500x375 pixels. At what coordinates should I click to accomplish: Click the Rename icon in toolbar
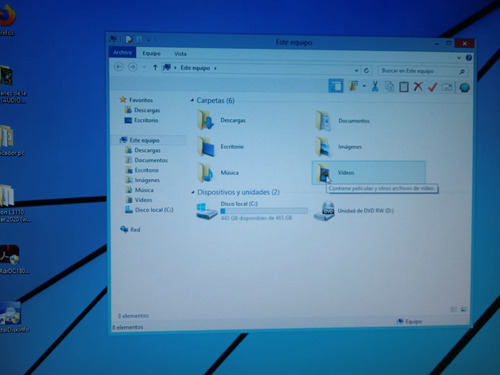point(447,87)
